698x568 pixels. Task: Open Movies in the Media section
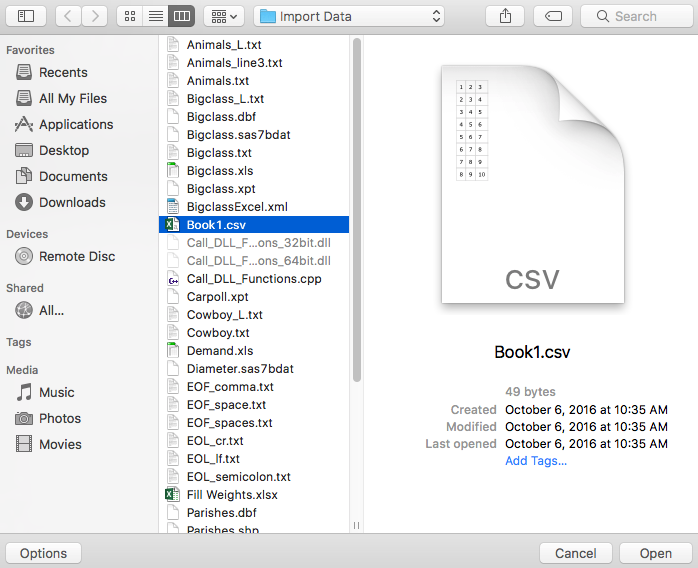pyautogui.click(x=49, y=444)
